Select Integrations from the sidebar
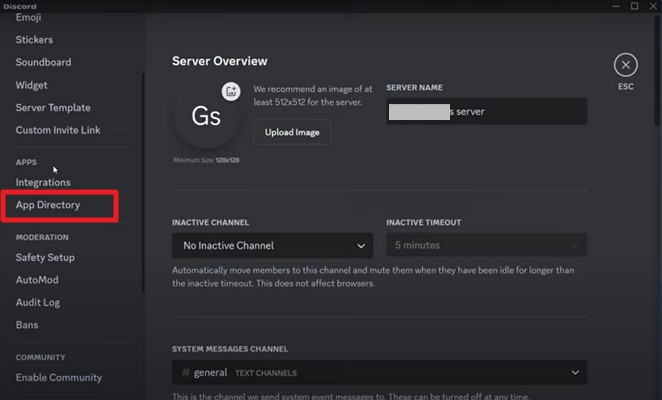 point(43,182)
